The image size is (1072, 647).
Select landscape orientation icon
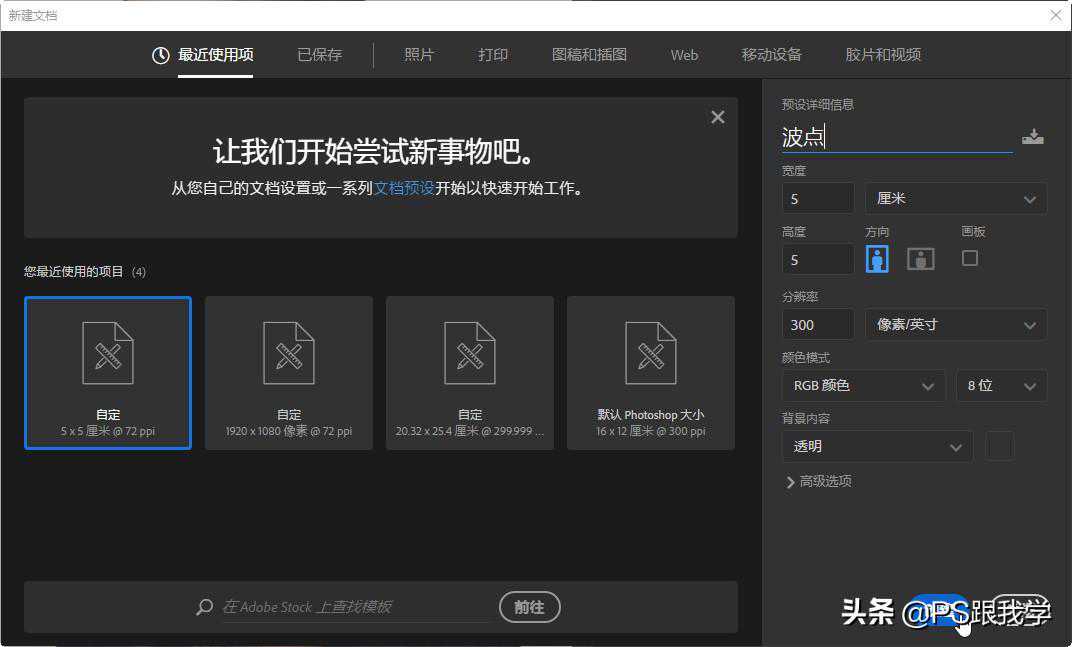(920, 259)
